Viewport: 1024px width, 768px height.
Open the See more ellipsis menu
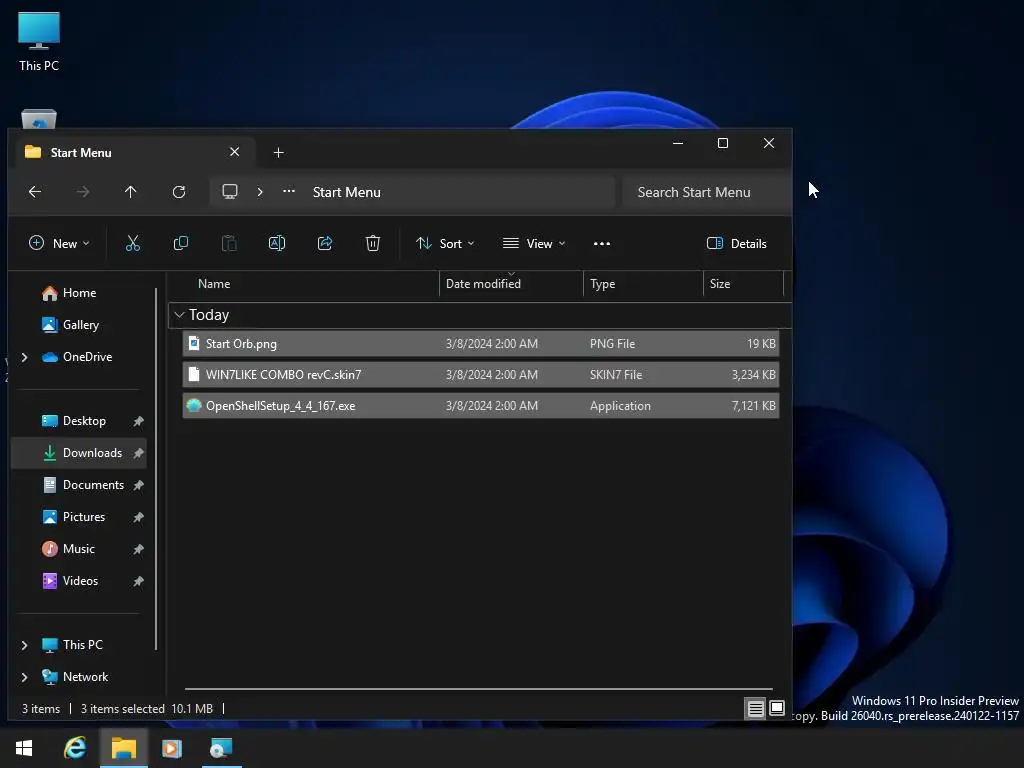[x=601, y=244]
